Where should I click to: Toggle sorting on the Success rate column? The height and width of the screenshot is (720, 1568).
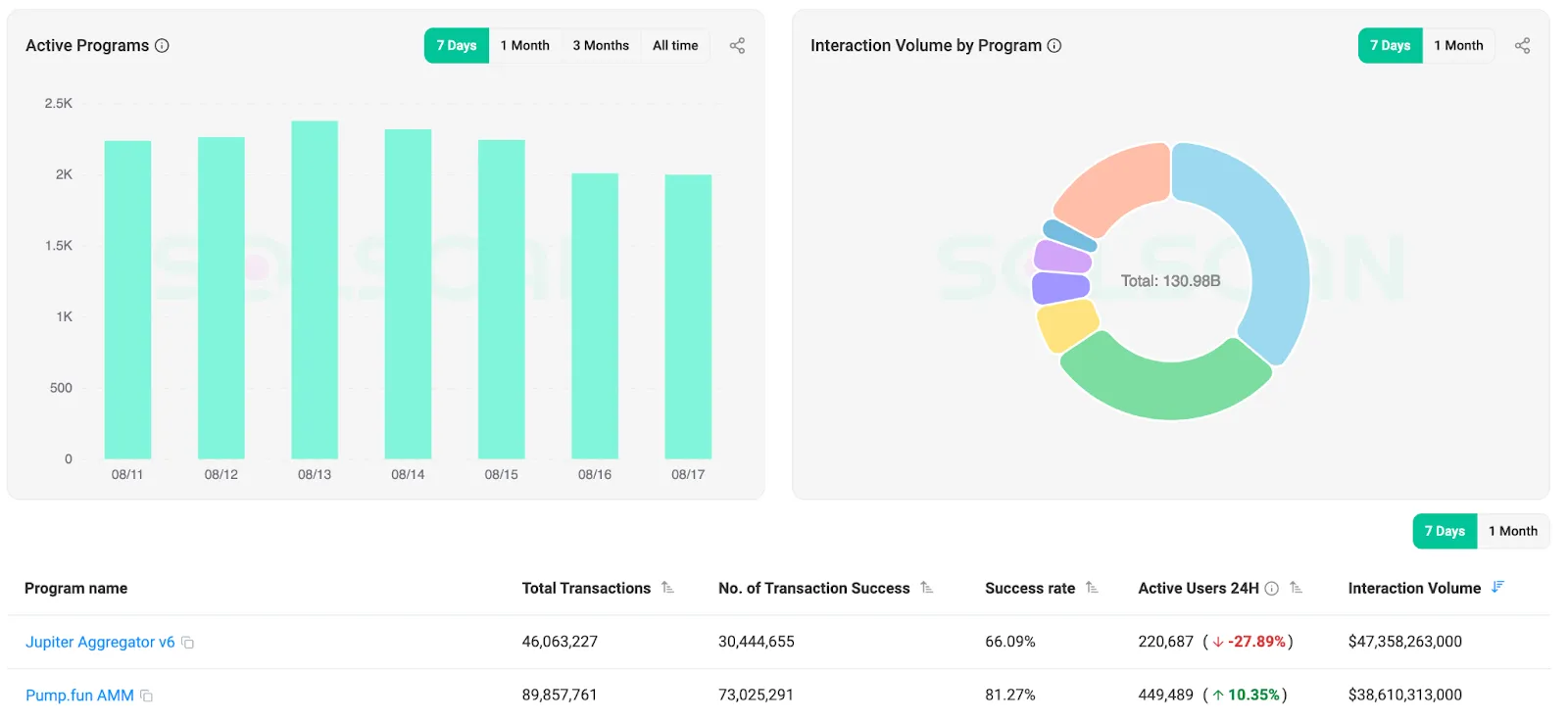tap(1091, 588)
